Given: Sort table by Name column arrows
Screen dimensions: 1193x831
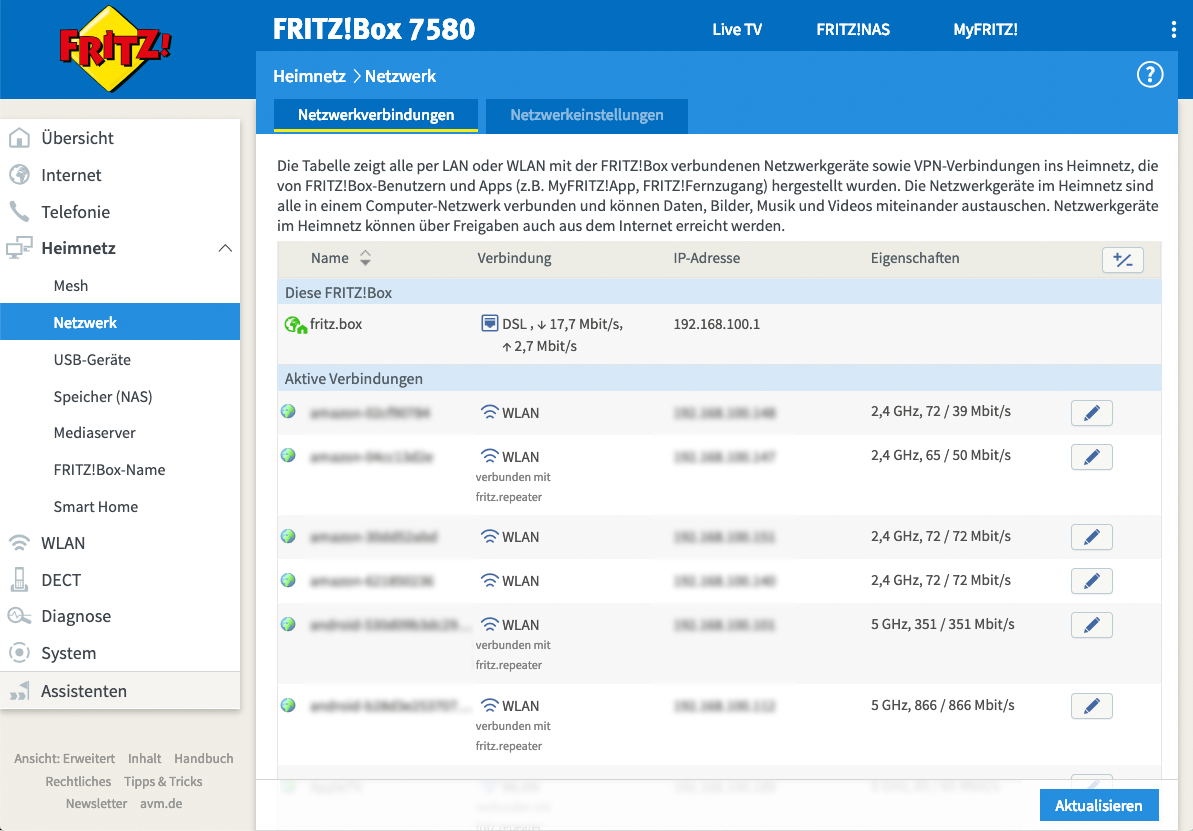Looking at the screenshot, I should tap(365, 258).
